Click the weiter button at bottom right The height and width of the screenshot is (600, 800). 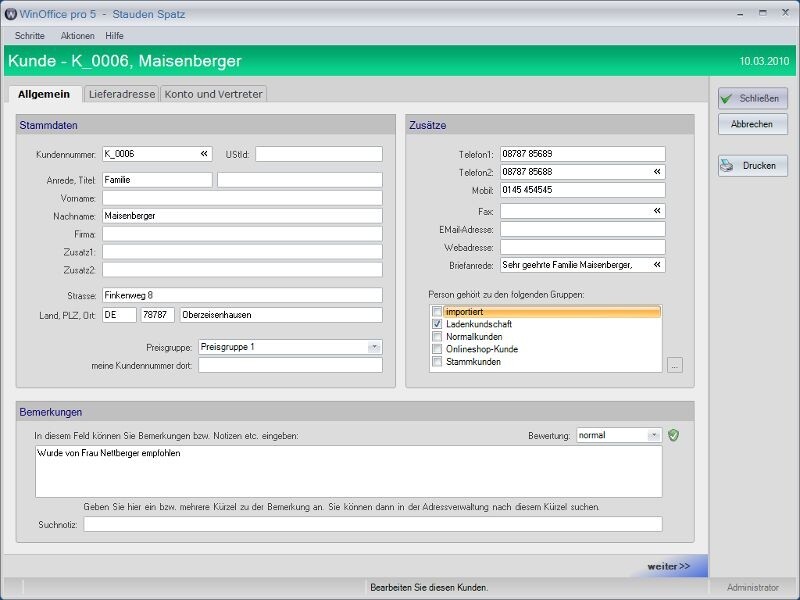click(x=668, y=565)
